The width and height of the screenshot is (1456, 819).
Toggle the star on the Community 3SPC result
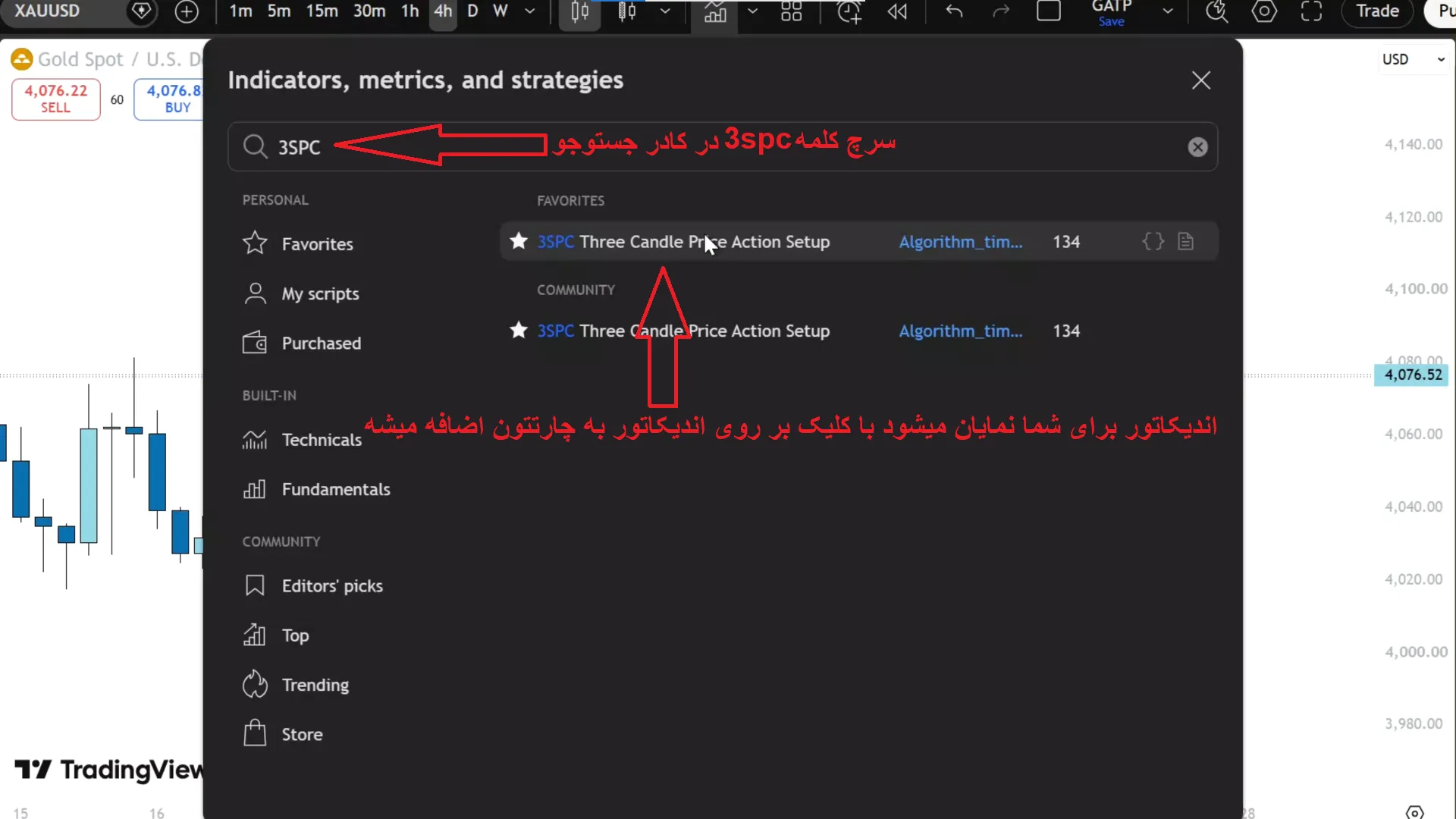519,331
